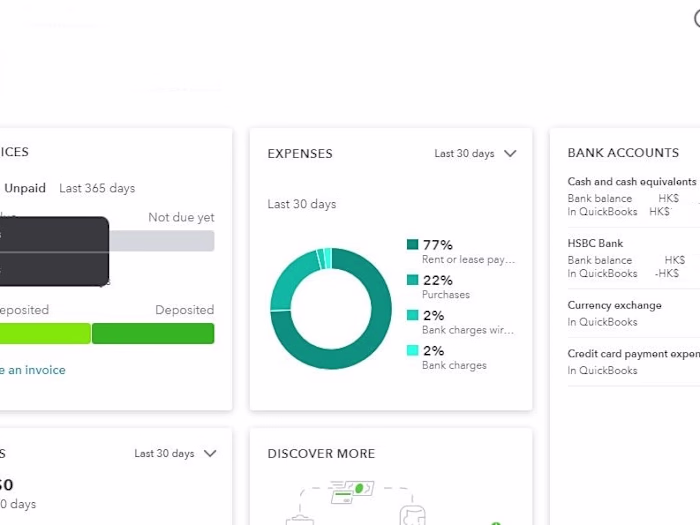
Task: Click the 77% Rent or lease legend swatch
Action: 412,244
